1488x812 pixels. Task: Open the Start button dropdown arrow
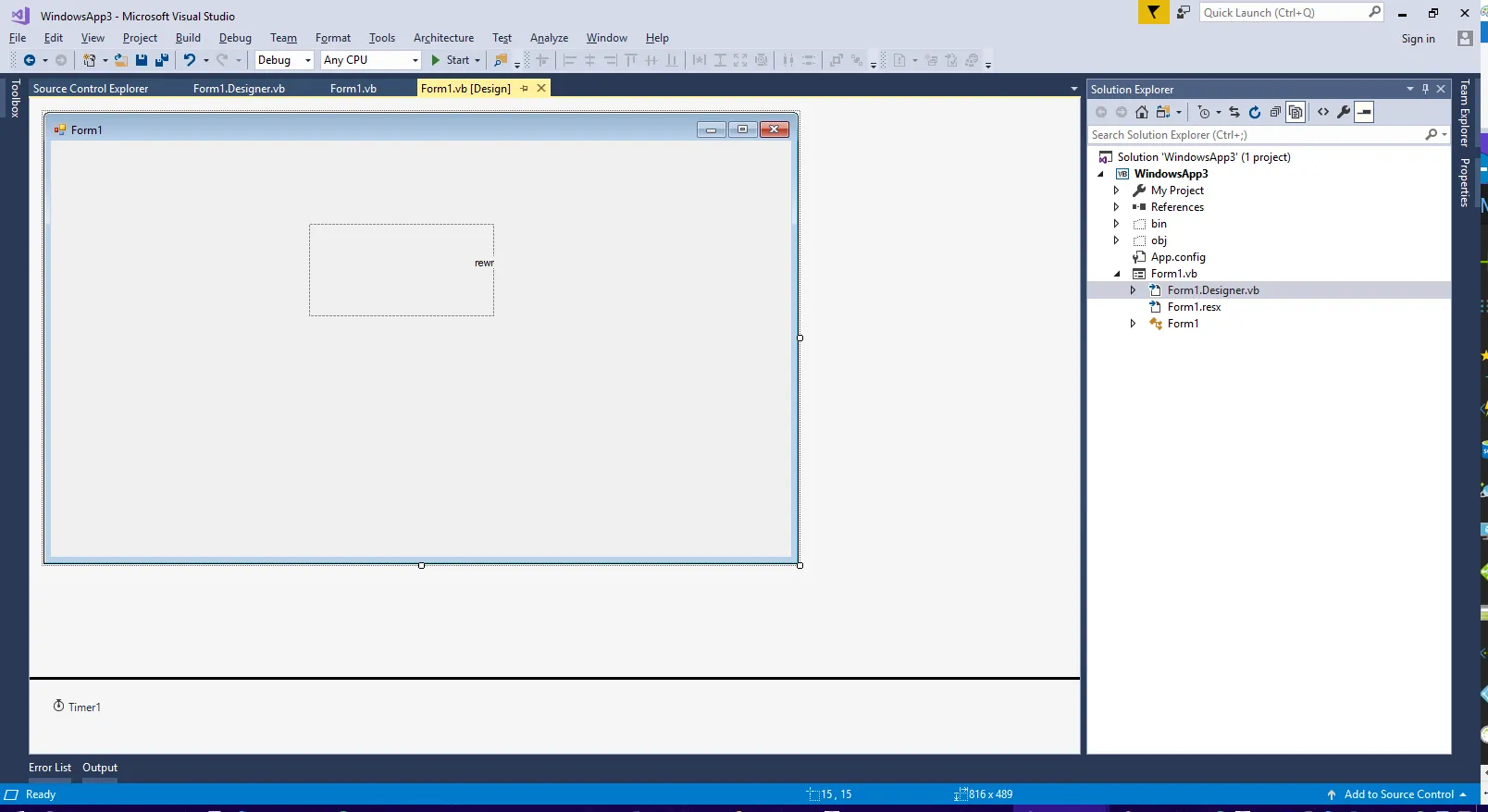pyautogui.click(x=477, y=60)
